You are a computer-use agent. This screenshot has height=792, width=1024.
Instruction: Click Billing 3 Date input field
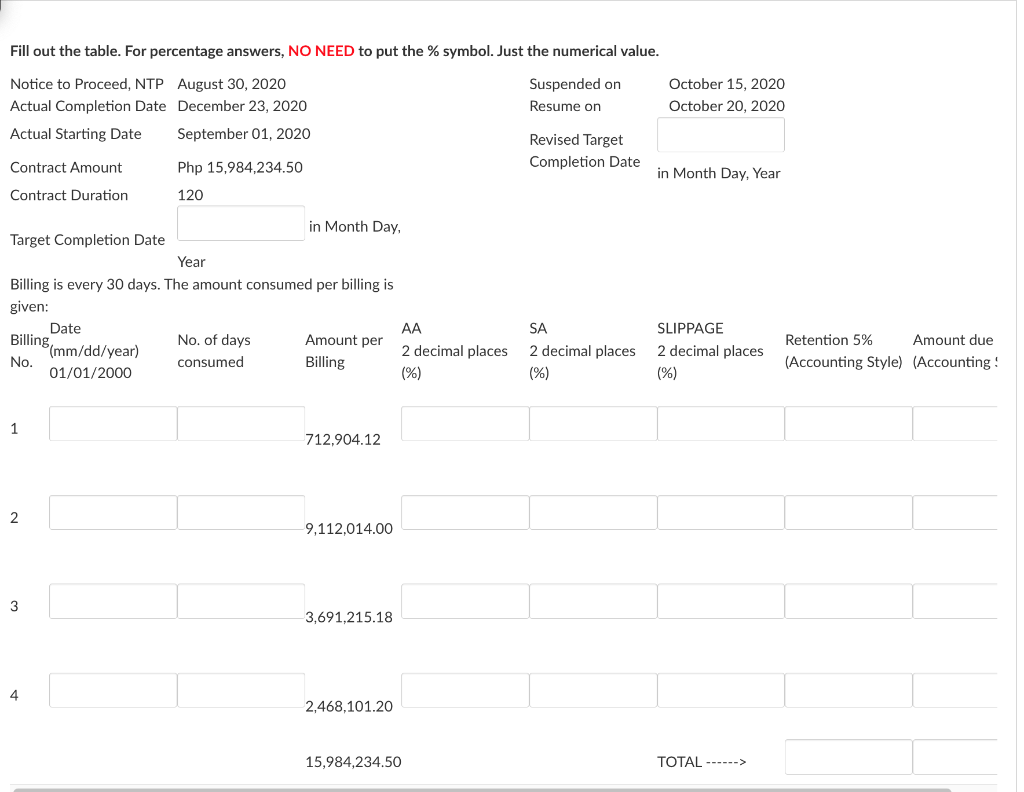click(113, 601)
